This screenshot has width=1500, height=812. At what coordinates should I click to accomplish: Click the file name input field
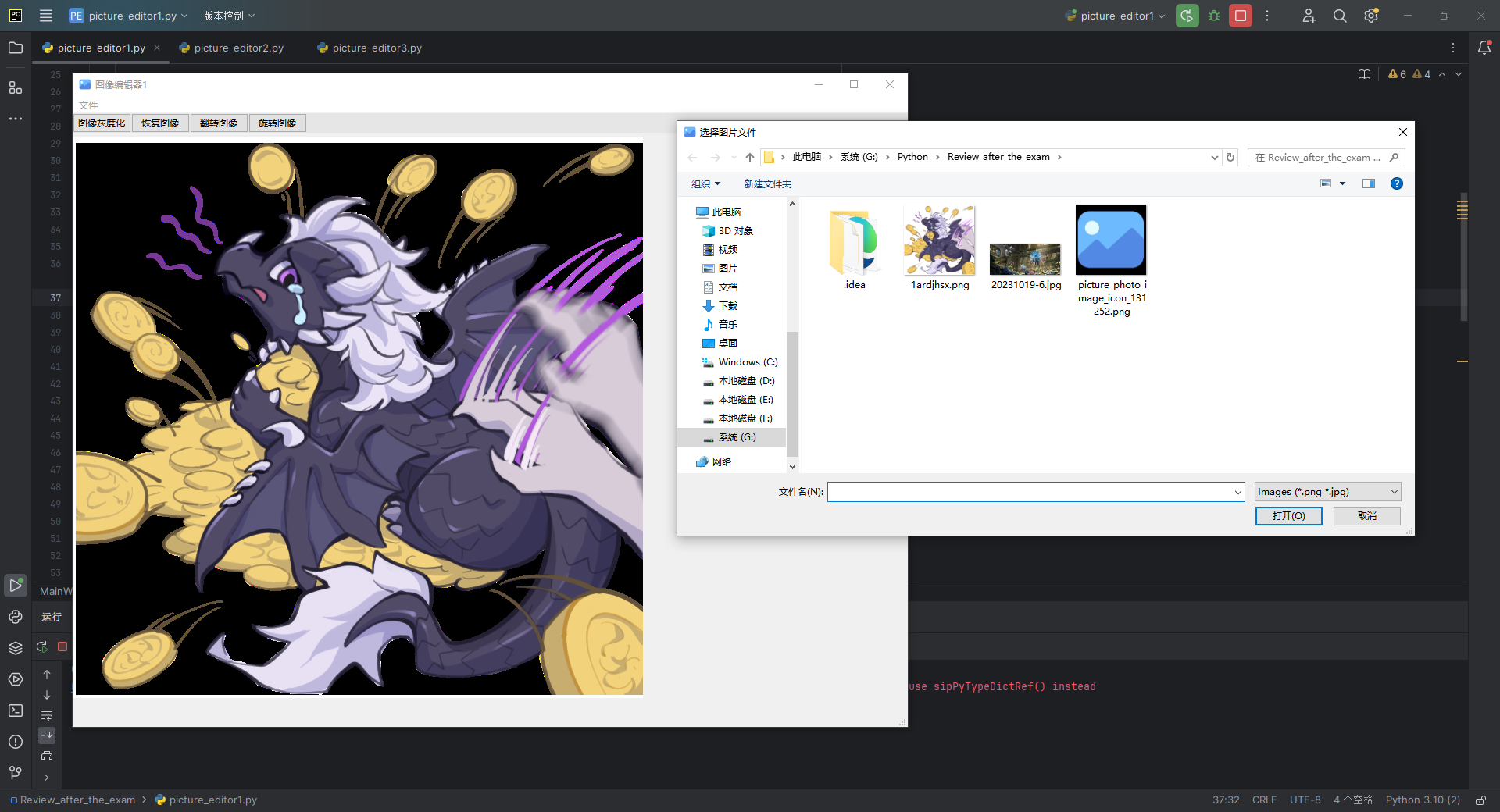pyautogui.click(x=1030, y=492)
